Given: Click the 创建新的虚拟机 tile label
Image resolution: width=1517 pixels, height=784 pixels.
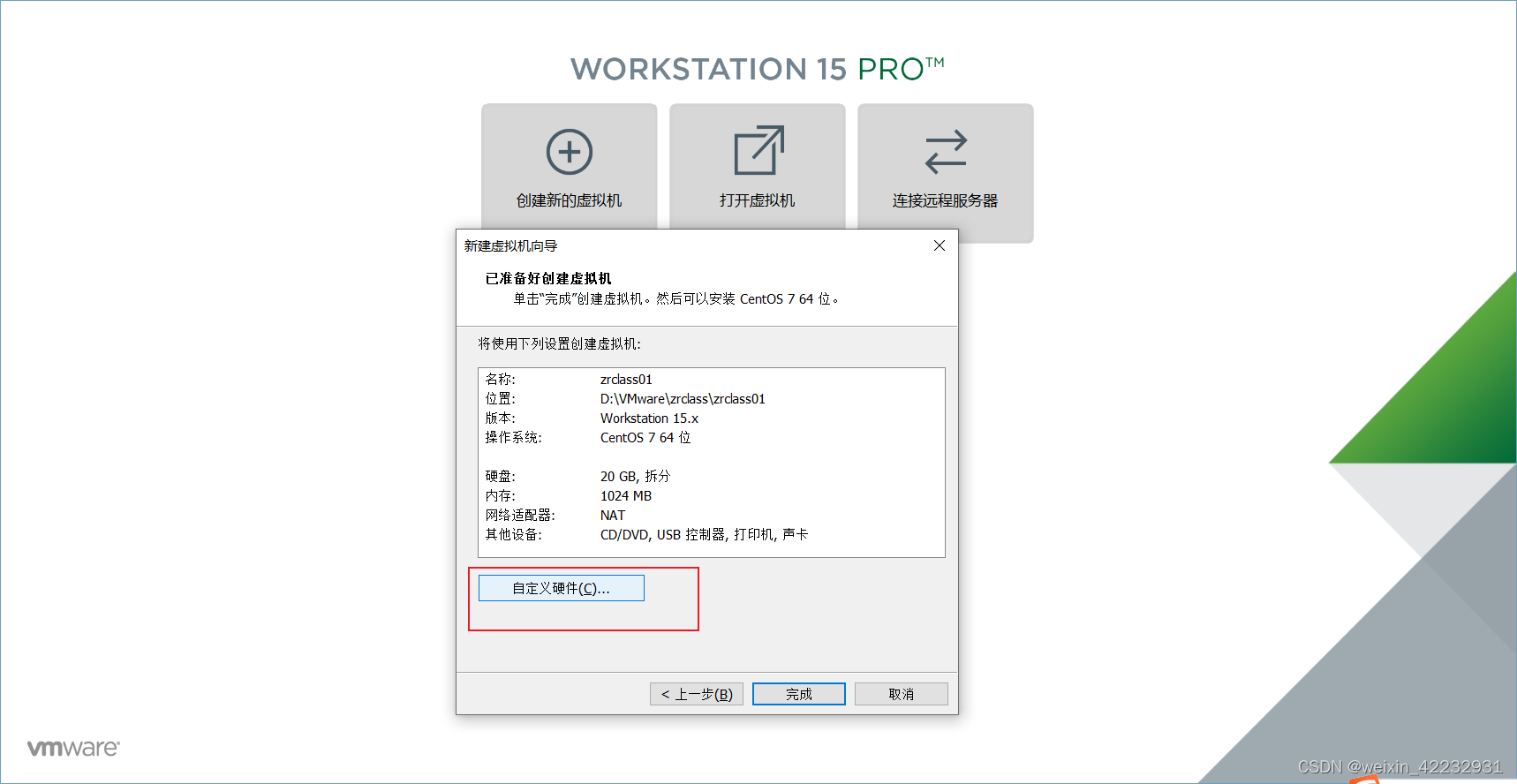Looking at the screenshot, I should click(x=570, y=200).
